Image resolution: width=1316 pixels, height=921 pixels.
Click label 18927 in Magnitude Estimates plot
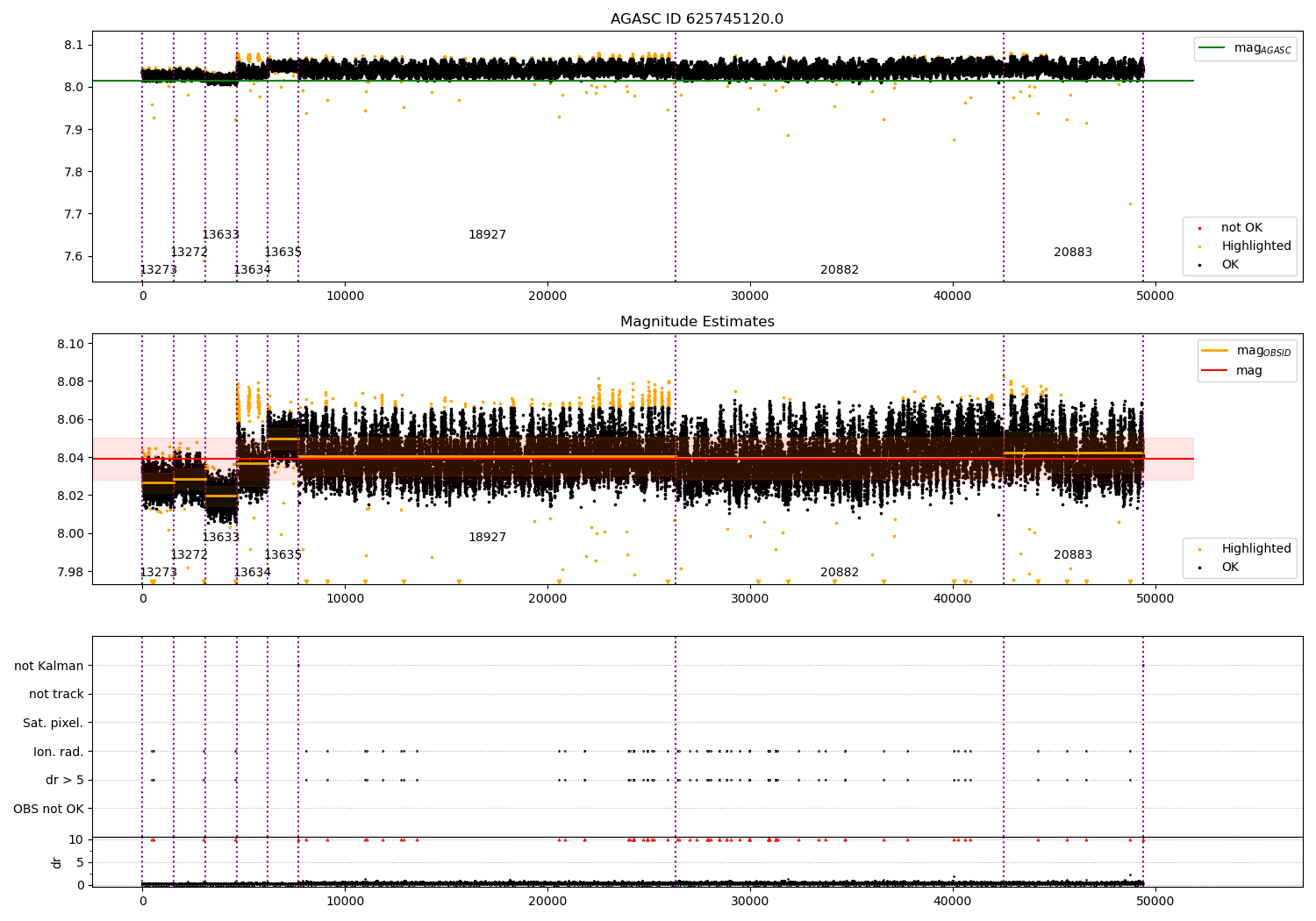(488, 538)
